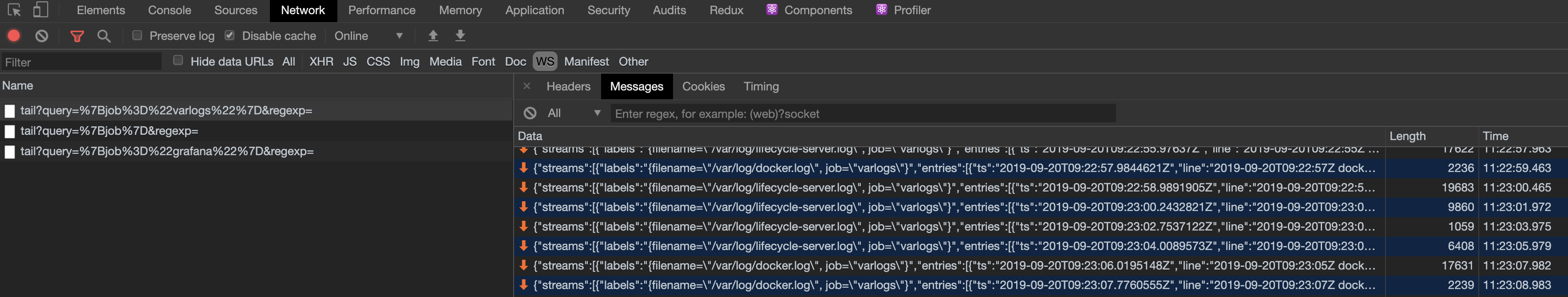Sort messages by Time column header
The width and height of the screenshot is (1568, 297).
pyautogui.click(x=1523, y=136)
